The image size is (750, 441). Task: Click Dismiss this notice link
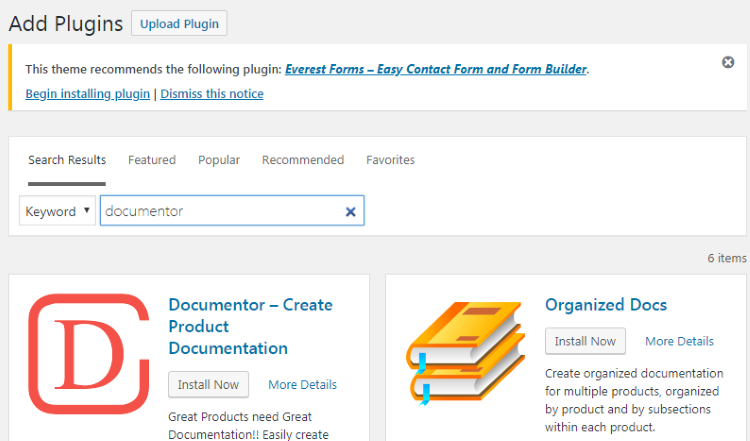click(212, 94)
